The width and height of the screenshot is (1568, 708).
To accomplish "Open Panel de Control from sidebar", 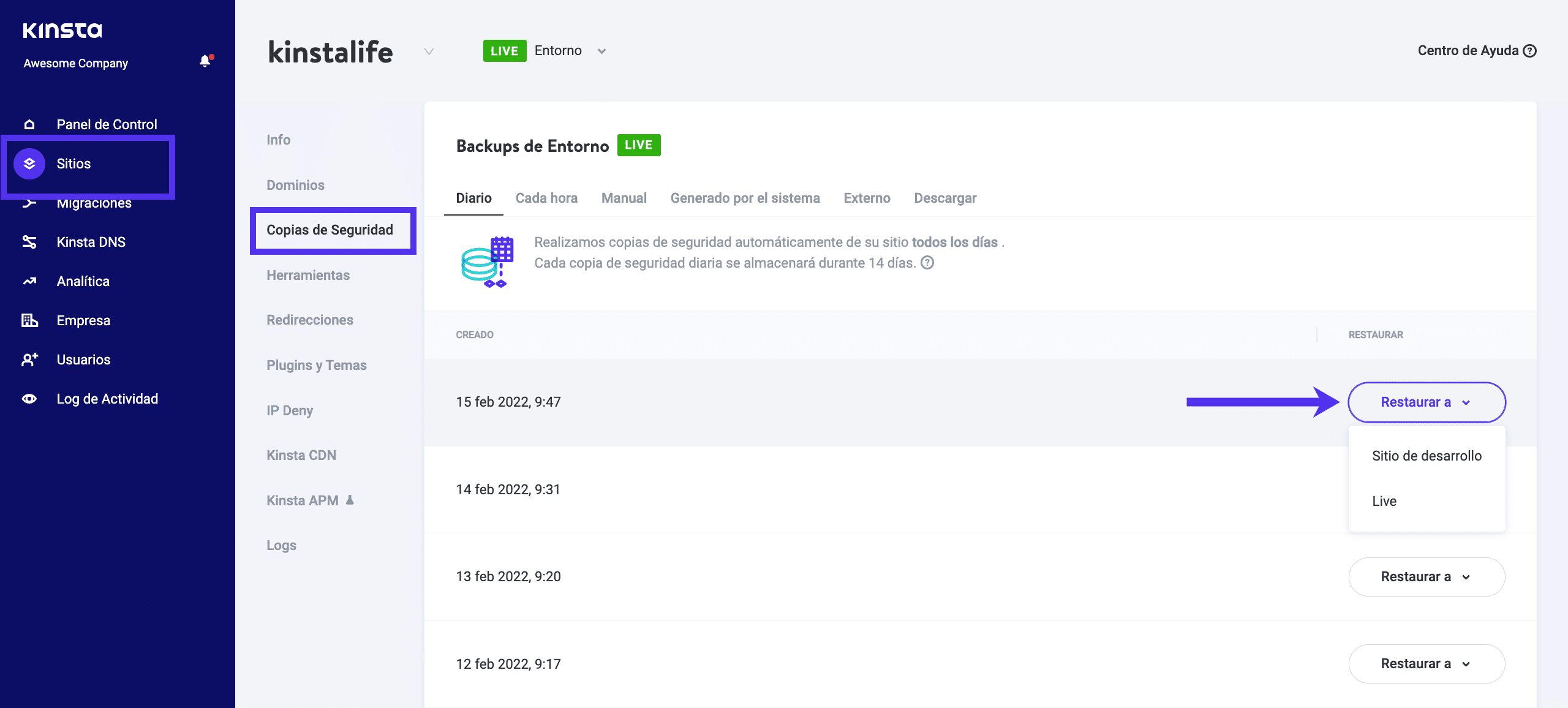I will [x=29, y=124].
